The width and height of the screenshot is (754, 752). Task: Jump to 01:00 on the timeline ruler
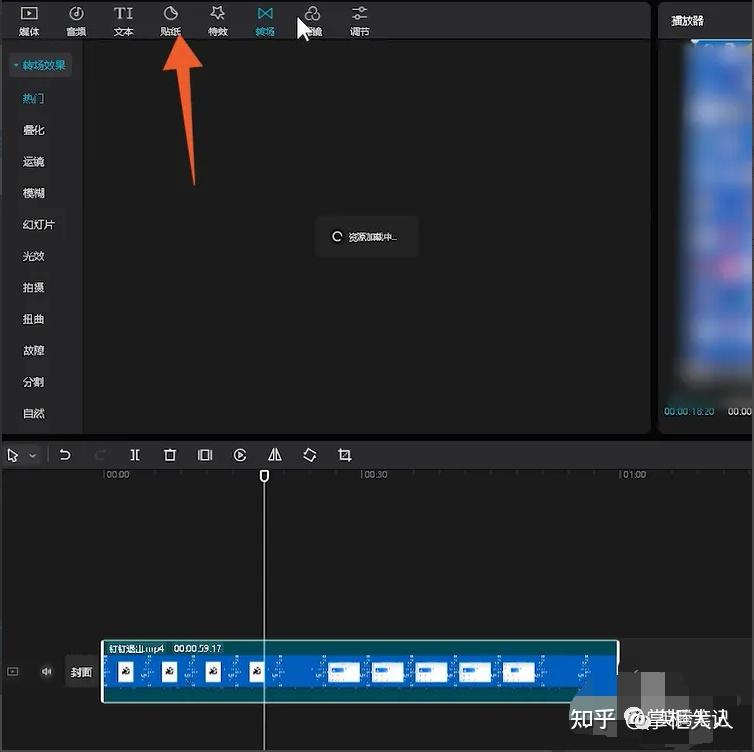[x=633, y=475]
